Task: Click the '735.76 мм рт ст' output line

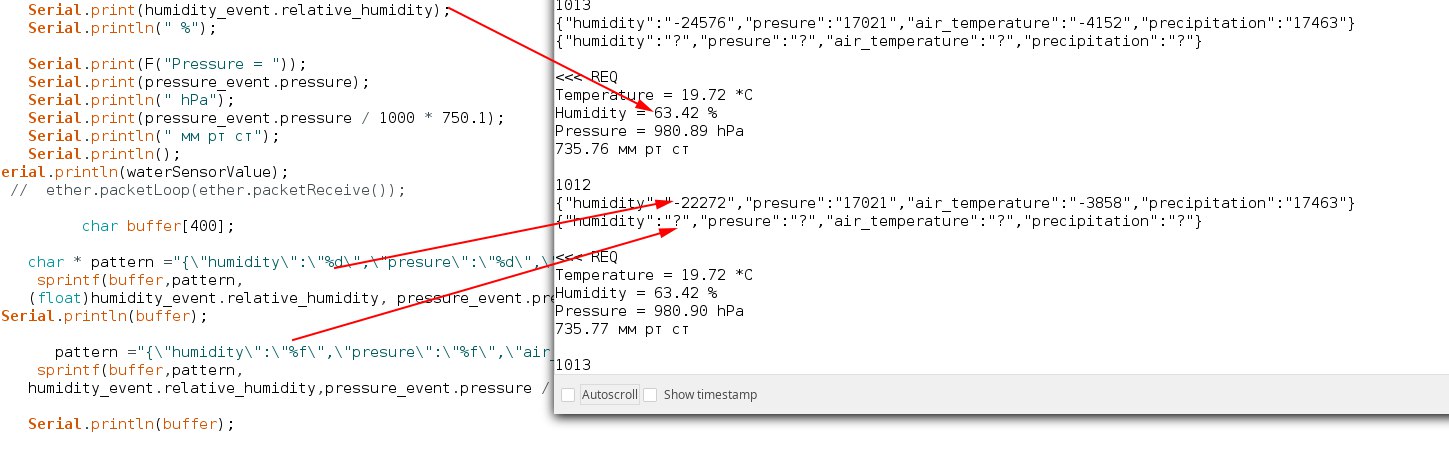Action: (x=622, y=149)
